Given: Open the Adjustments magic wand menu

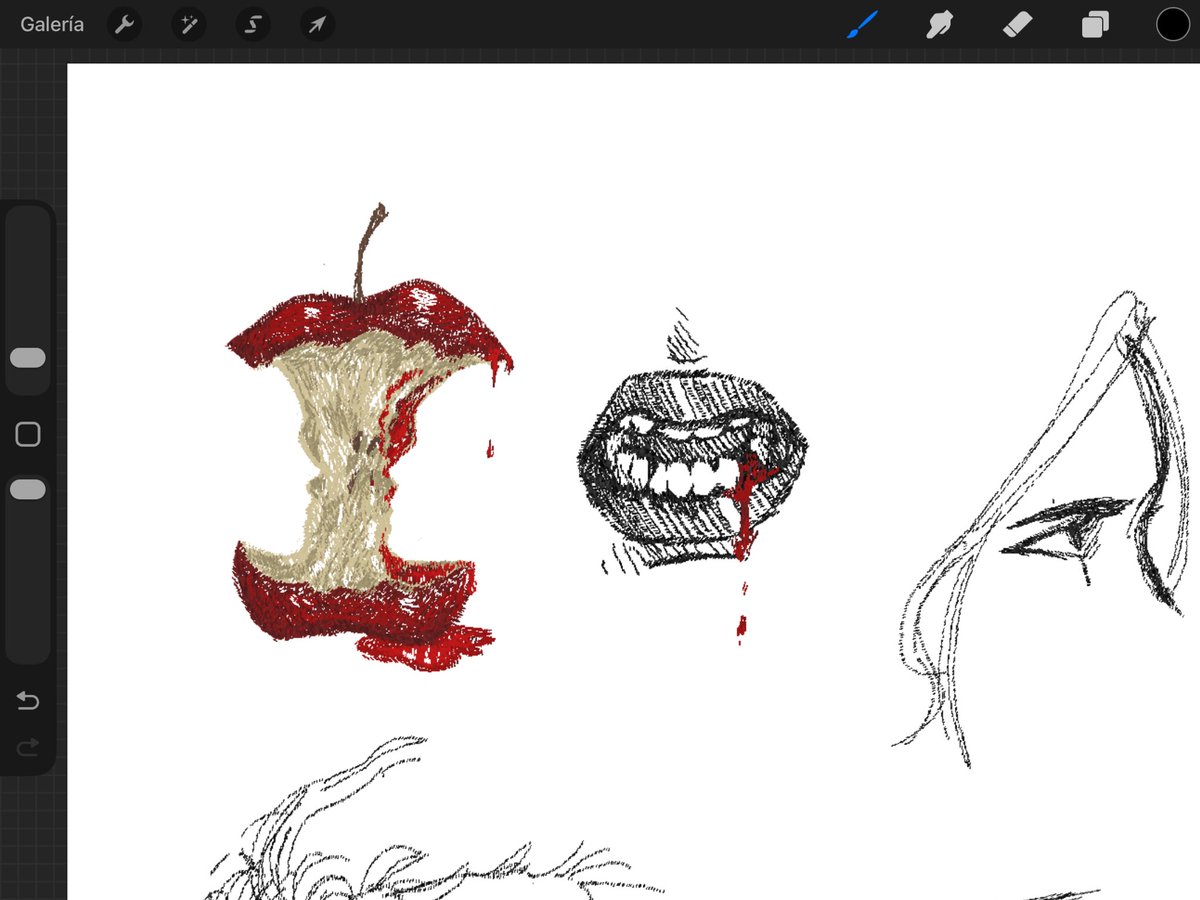Looking at the screenshot, I should tap(188, 24).
